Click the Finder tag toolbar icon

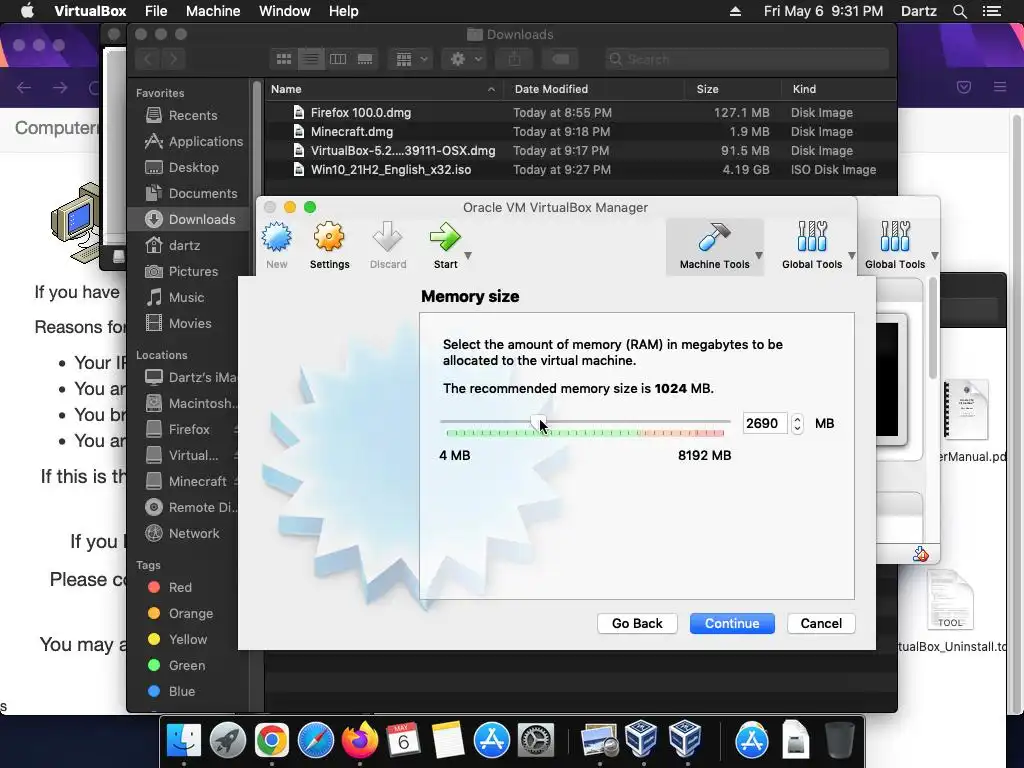click(560, 59)
